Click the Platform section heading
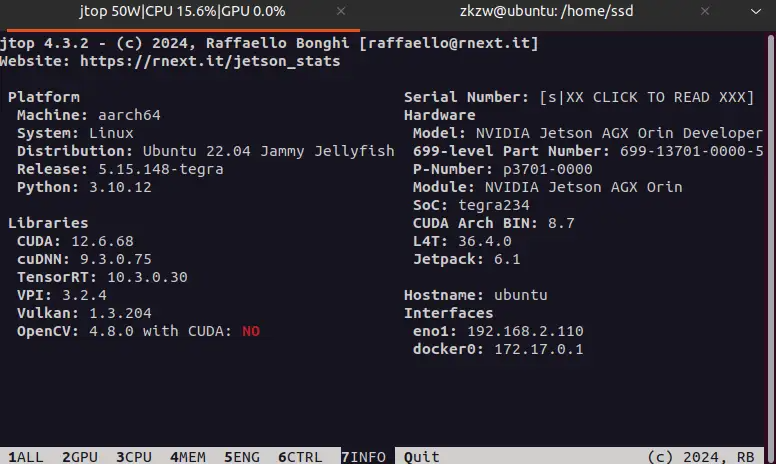This screenshot has height=464, width=776. (44, 97)
